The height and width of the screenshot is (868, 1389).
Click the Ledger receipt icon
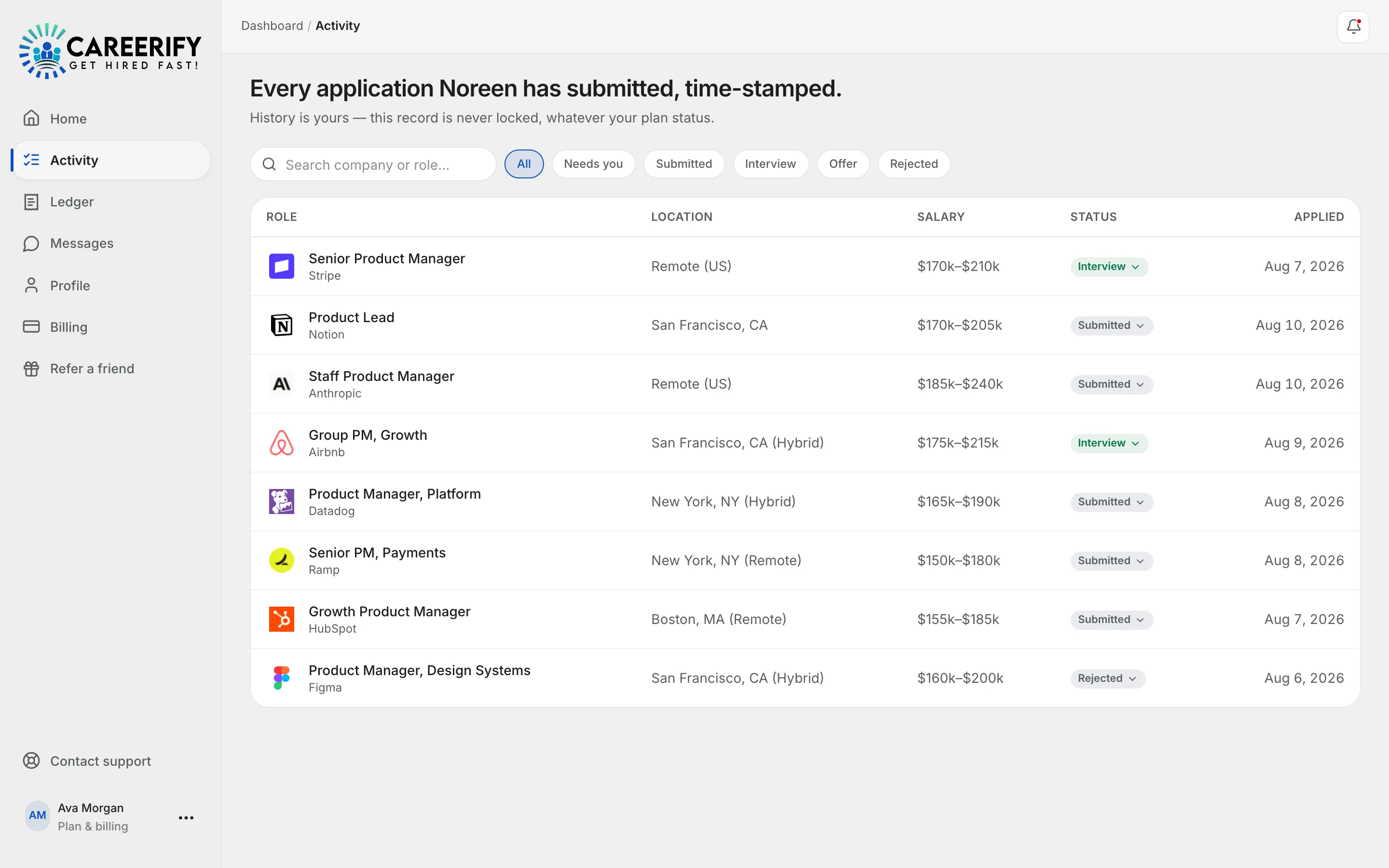coord(31,202)
